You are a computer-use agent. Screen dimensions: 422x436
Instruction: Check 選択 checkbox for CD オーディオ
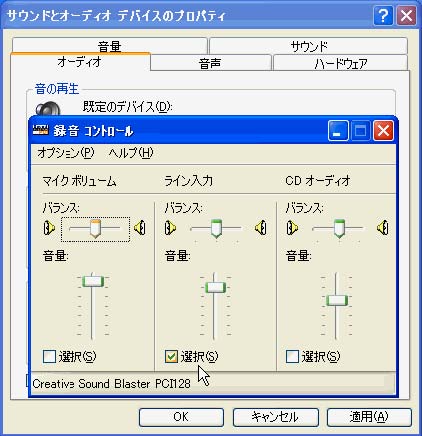tap(292, 356)
